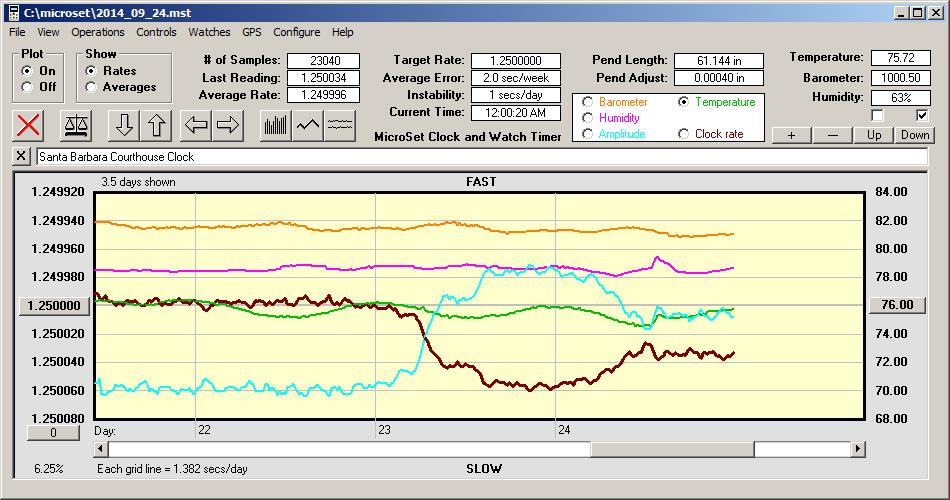Screen dimensions: 950x500
Task: Select the wavy lines view icon
Action: (339, 125)
